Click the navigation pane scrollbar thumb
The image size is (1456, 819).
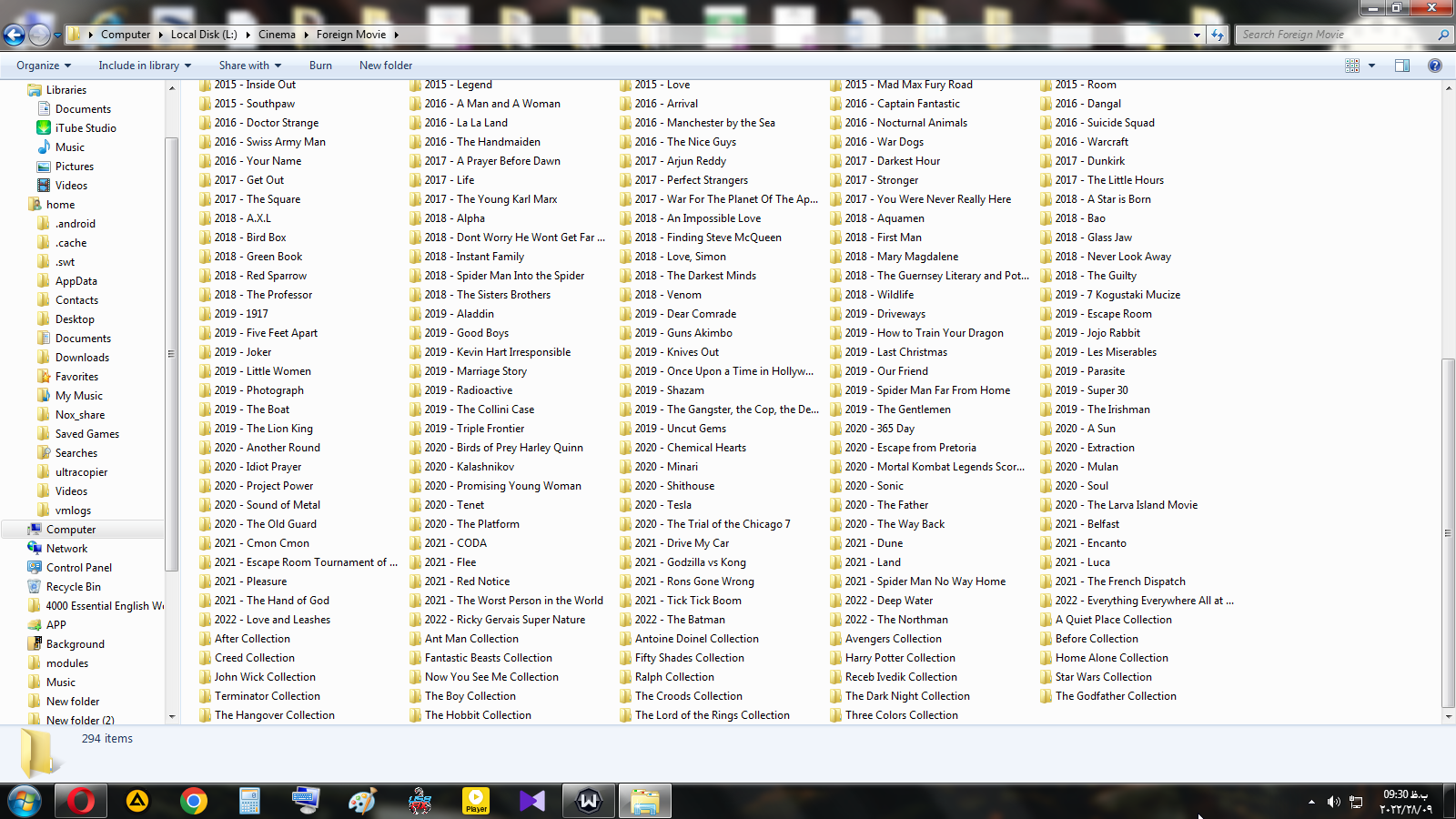[x=171, y=354]
